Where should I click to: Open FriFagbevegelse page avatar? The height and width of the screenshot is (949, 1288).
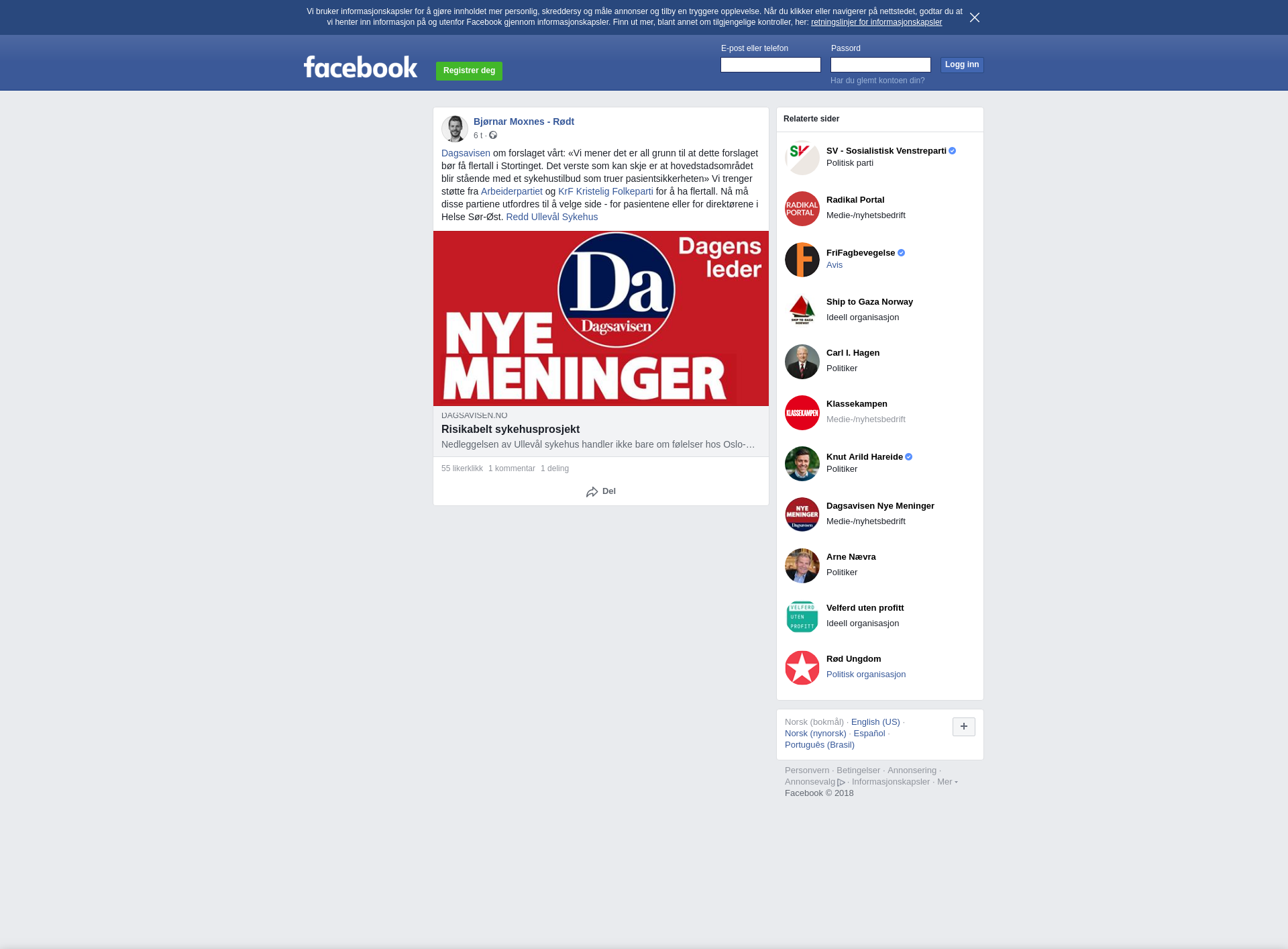pos(802,260)
